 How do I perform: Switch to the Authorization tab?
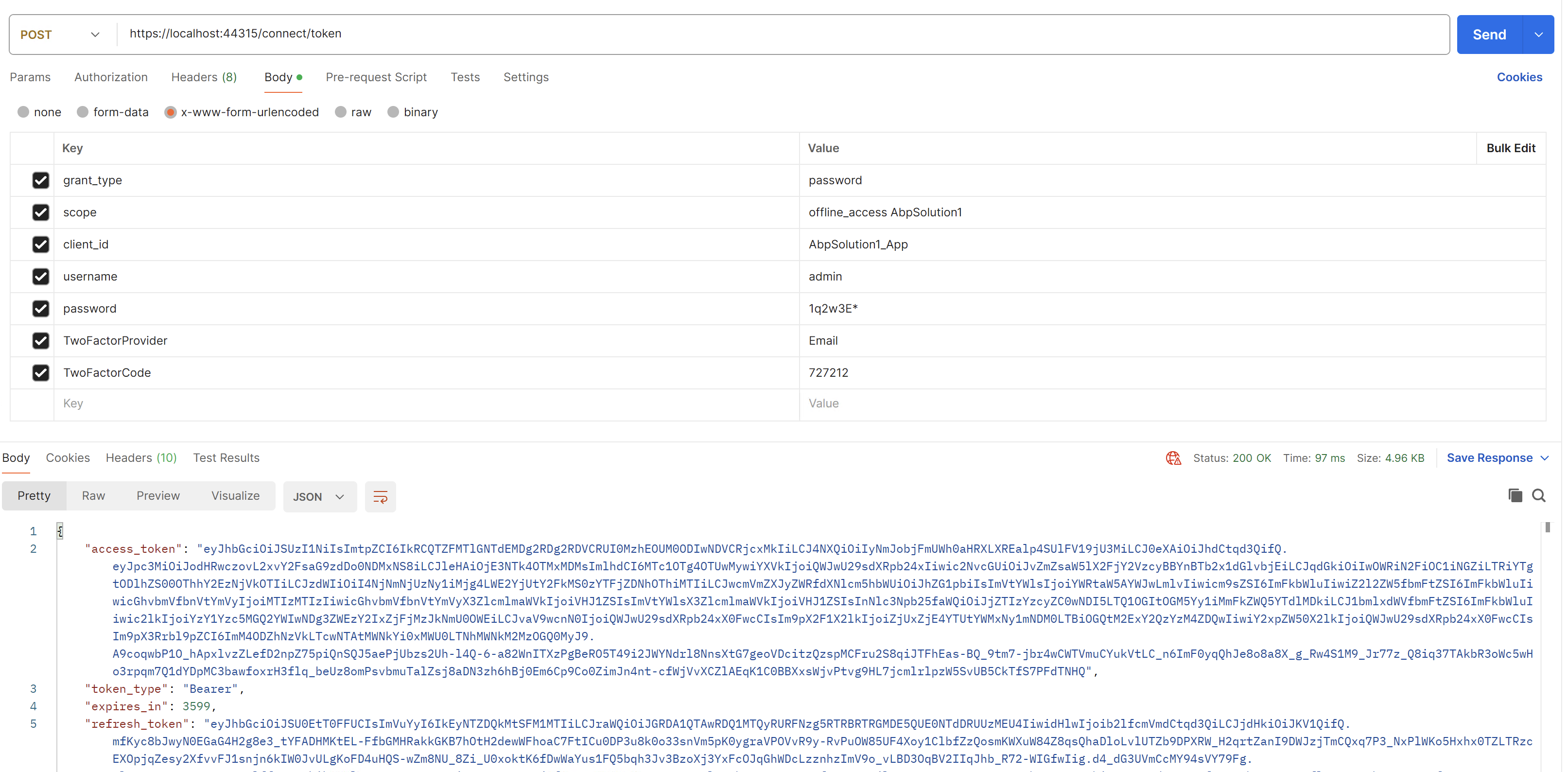coord(111,77)
